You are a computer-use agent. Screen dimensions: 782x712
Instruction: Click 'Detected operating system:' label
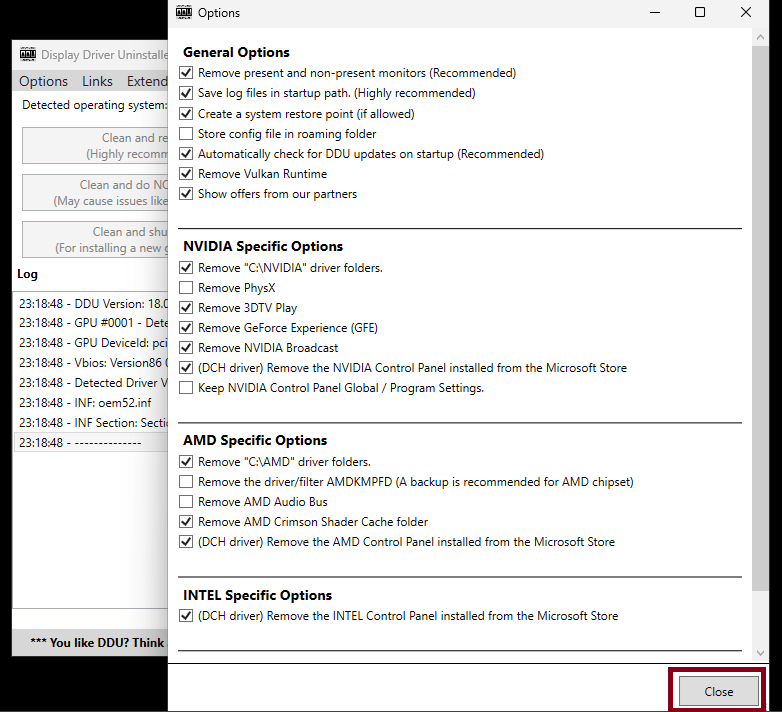click(x=95, y=105)
